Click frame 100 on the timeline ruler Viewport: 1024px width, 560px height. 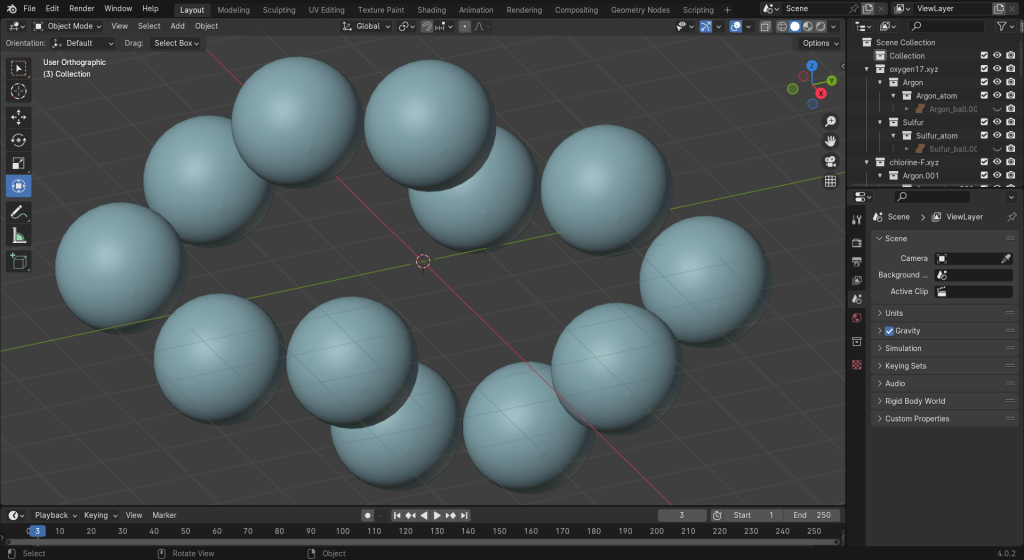(x=342, y=531)
